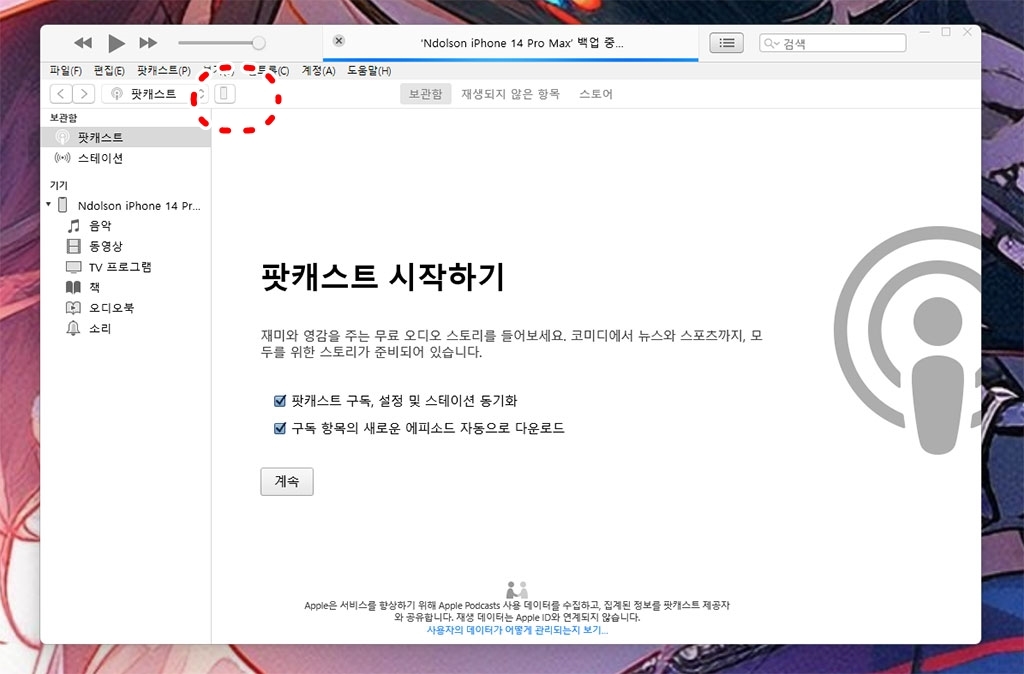Viewport: 1024px width, 674px height.
Task: Open 사용자의 데이터가 어떻게 관리되는지 보기 link
Action: [x=517, y=630]
